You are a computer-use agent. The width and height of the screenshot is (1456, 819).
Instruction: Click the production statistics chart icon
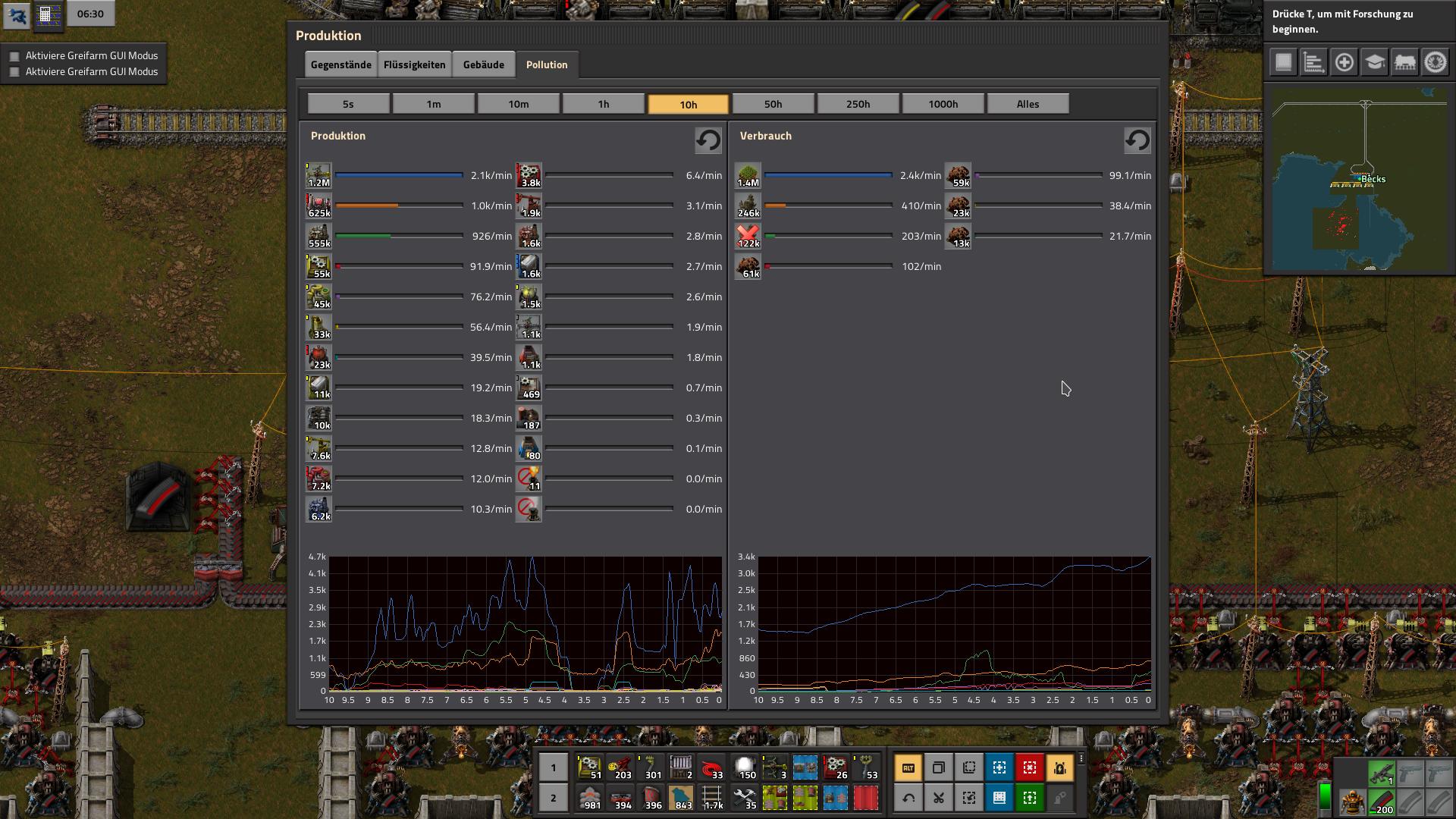(x=1313, y=62)
